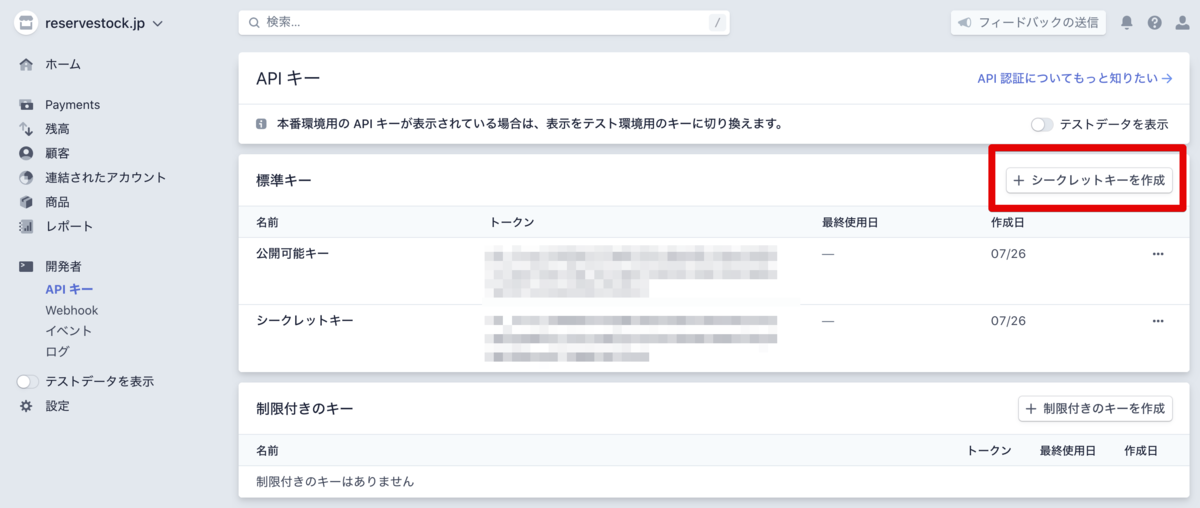The height and width of the screenshot is (508, 1200).
Task: Click the info icon in the notice banner
Action: coord(262,125)
